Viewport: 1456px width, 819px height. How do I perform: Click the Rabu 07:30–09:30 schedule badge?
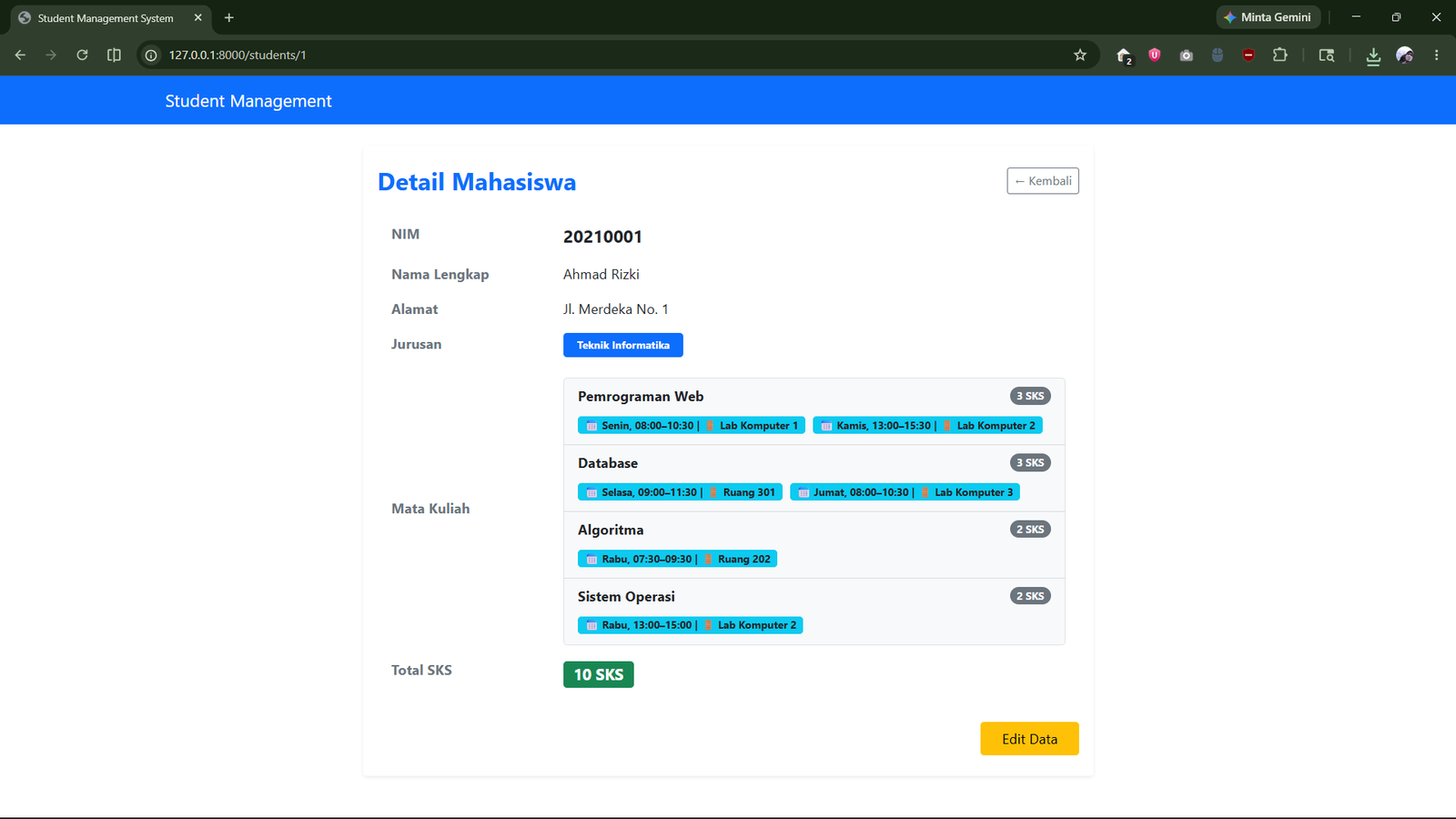pyautogui.click(x=677, y=559)
